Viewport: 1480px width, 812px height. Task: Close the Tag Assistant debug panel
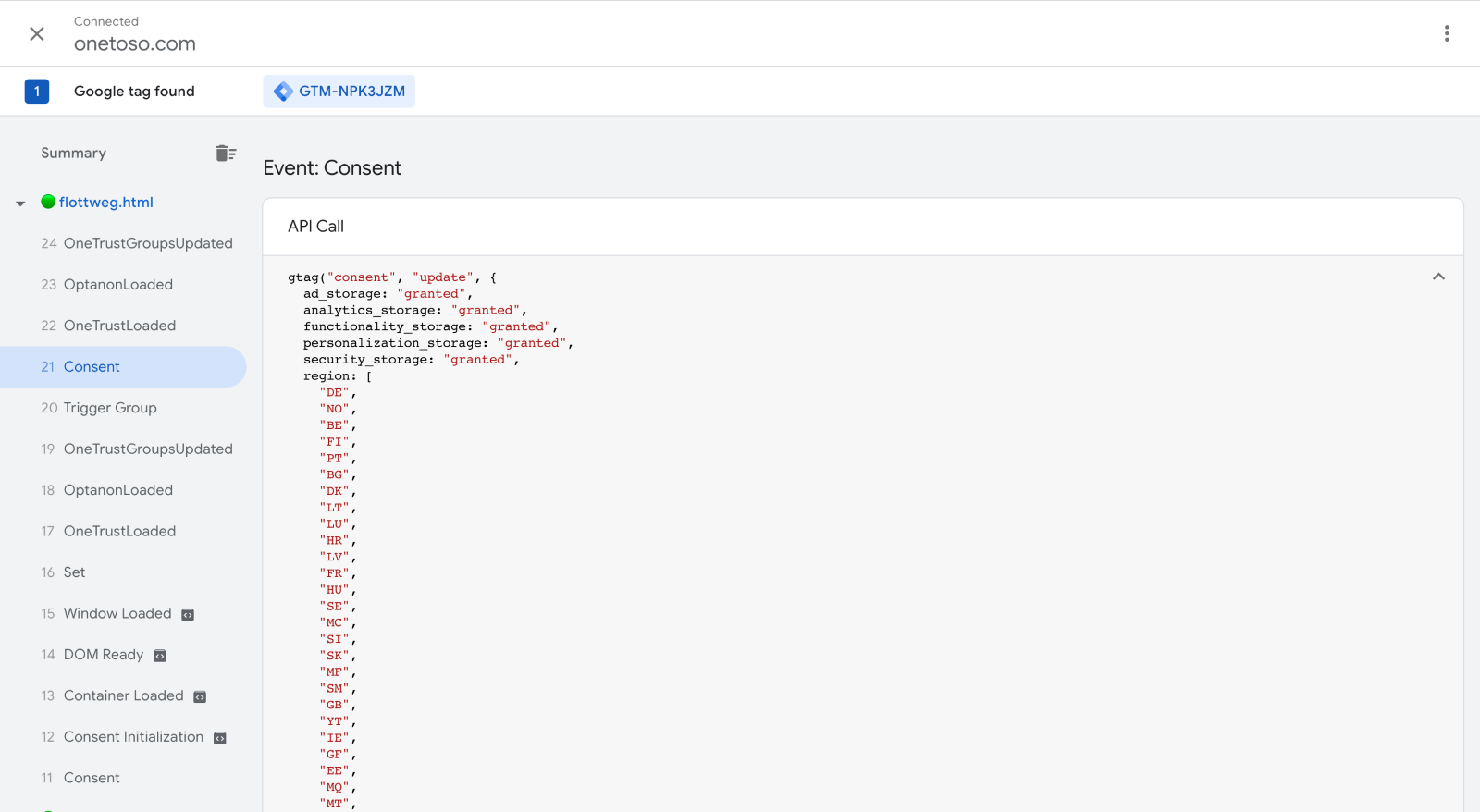pyautogui.click(x=37, y=34)
